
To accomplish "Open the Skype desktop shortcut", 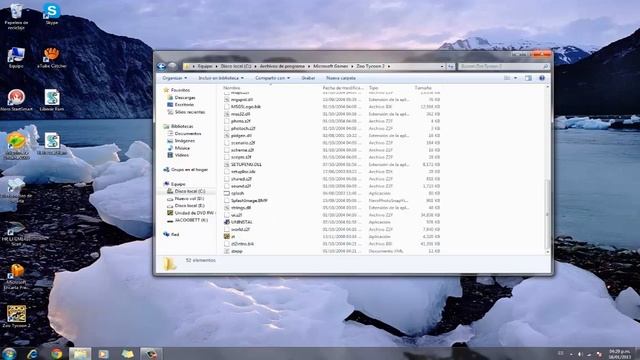I will click(x=52, y=14).
